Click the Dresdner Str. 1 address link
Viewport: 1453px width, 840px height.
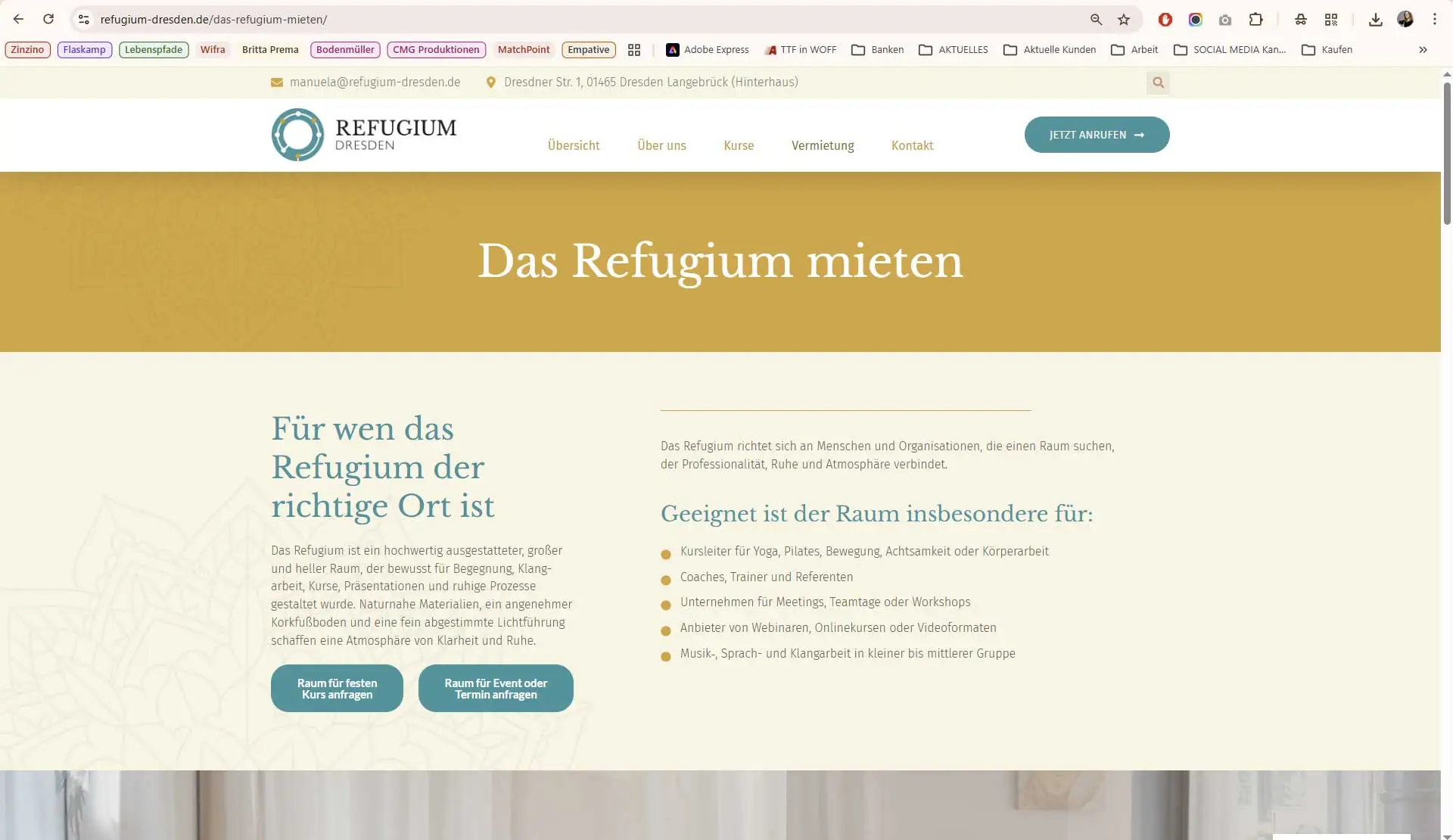(x=651, y=82)
